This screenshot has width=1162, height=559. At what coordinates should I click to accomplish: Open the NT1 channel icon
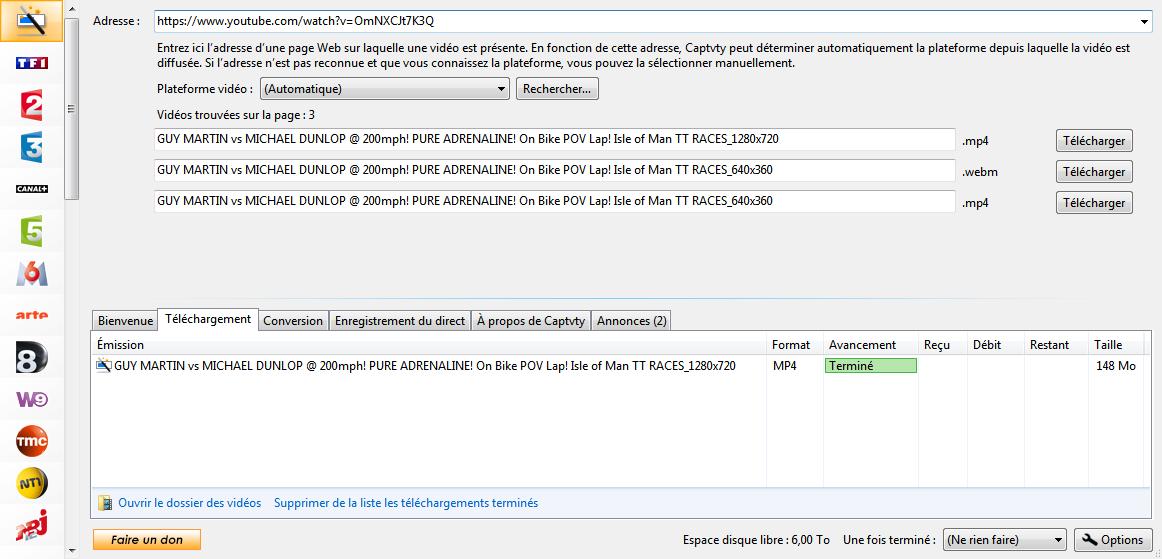click(x=31, y=483)
